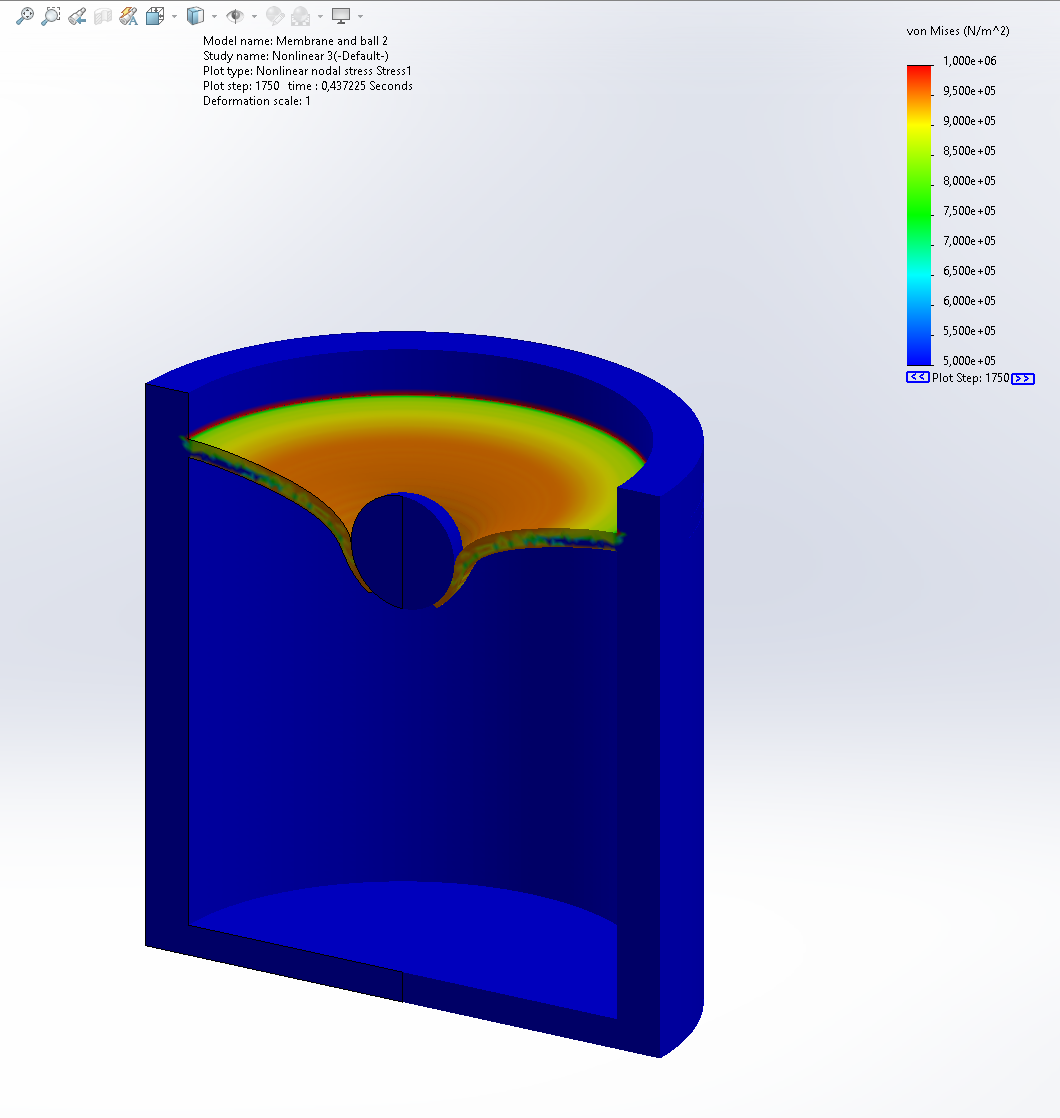
Task: Click the von Mises (N/m^2) legend title
Action: click(x=957, y=32)
